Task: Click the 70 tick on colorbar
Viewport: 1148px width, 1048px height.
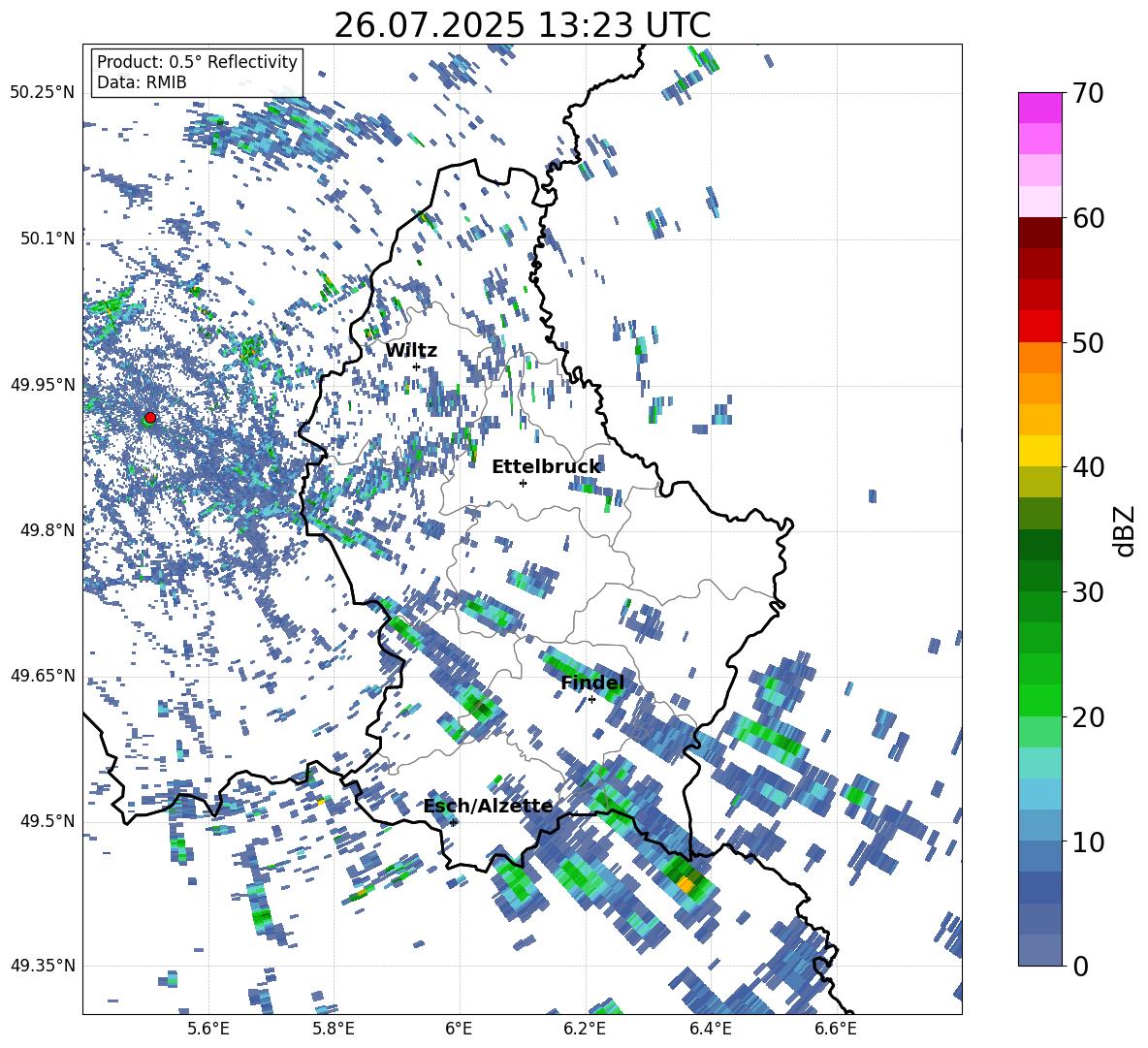Action: click(1088, 93)
